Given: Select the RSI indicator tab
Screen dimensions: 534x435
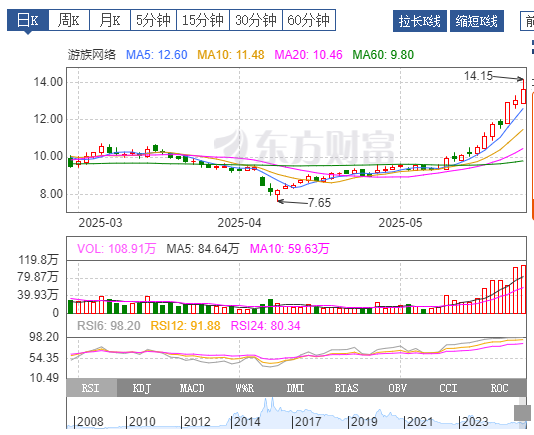Looking at the screenshot, I should pos(92,388).
